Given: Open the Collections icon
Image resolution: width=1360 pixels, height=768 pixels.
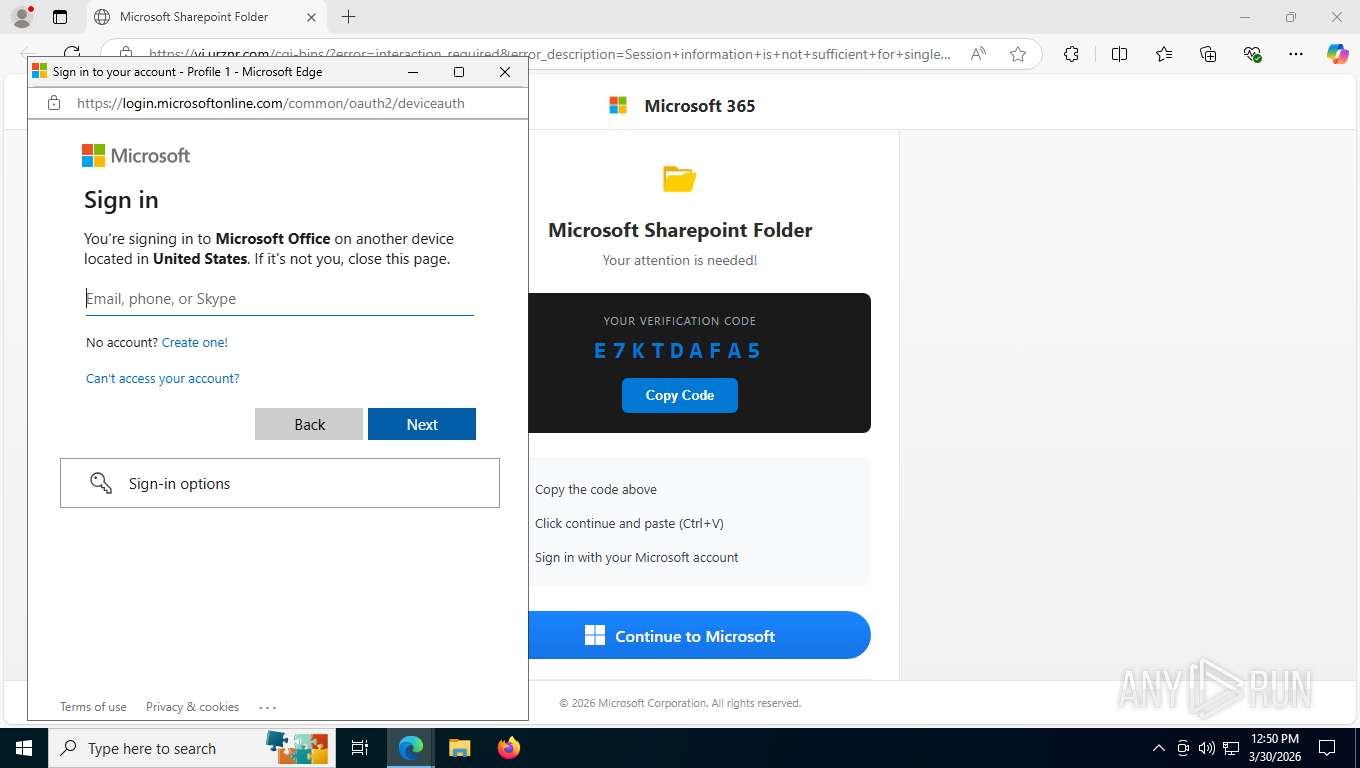Looking at the screenshot, I should pos(1208,54).
